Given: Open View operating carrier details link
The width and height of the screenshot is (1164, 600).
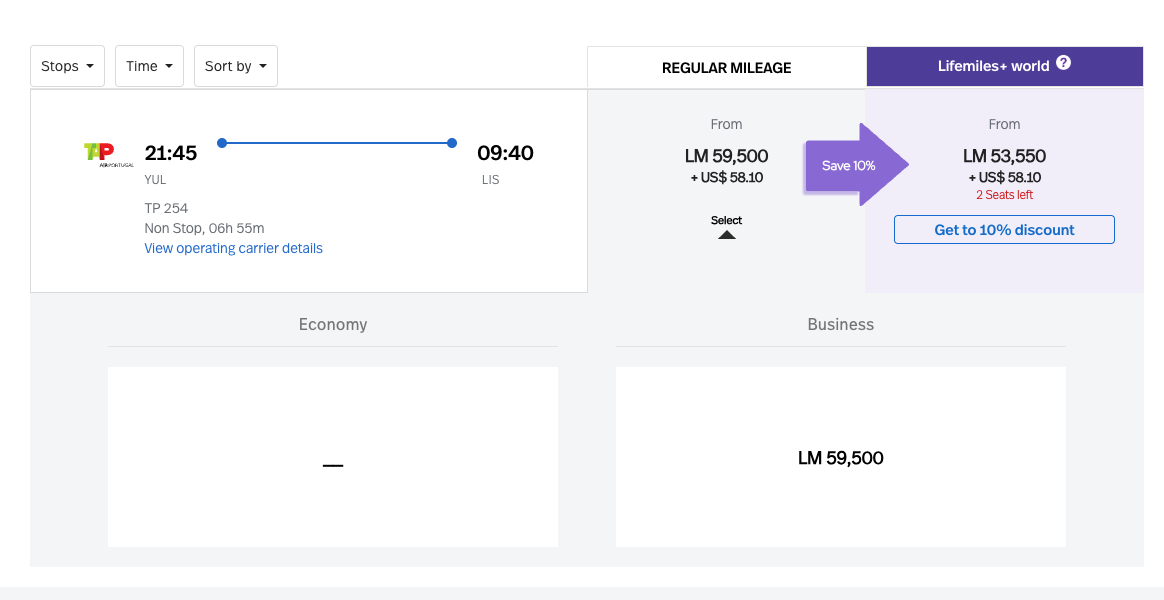Looking at the screenshot, I should point(233,248).
